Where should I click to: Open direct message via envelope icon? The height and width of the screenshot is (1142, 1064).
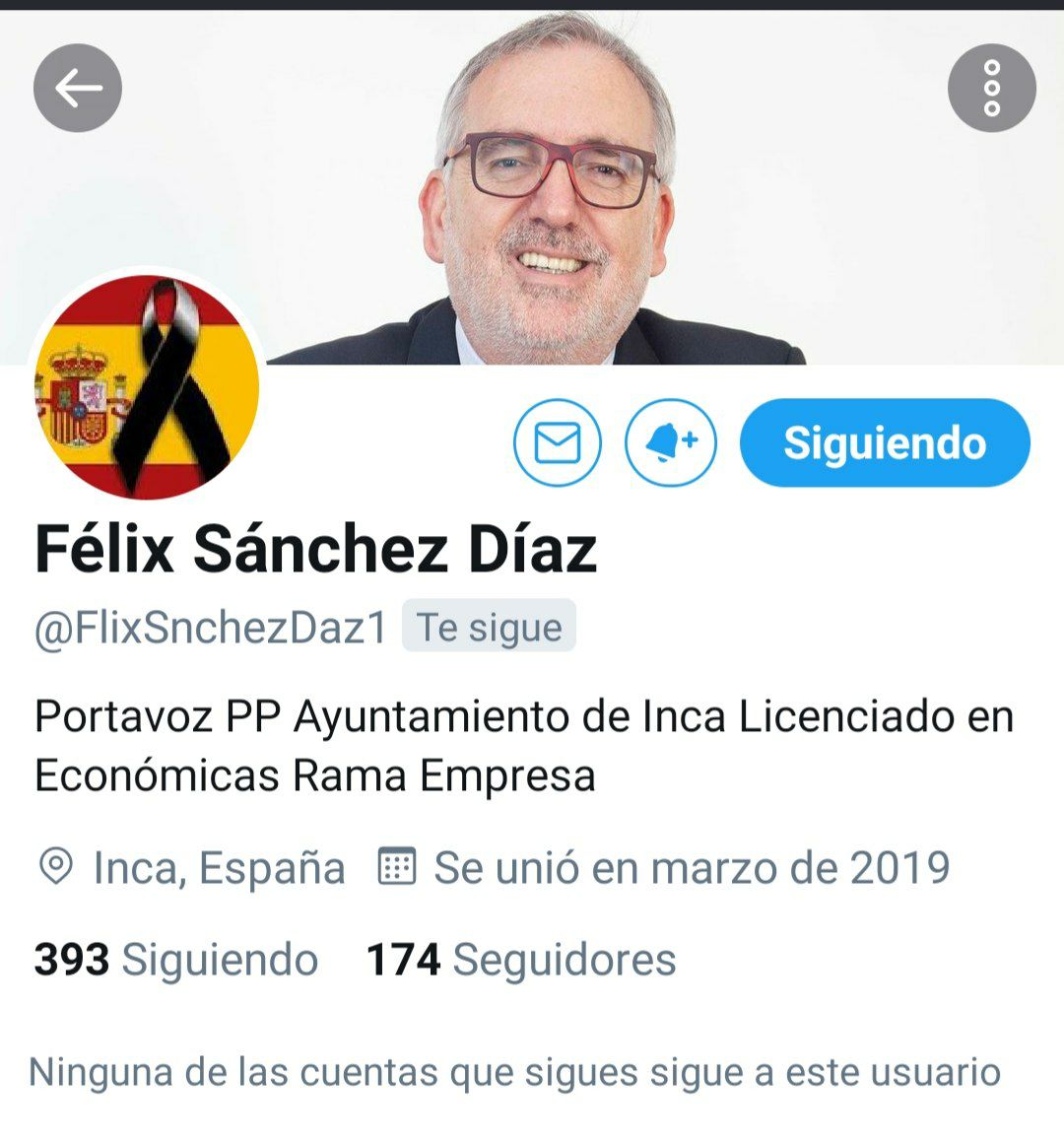pos(558,442)
